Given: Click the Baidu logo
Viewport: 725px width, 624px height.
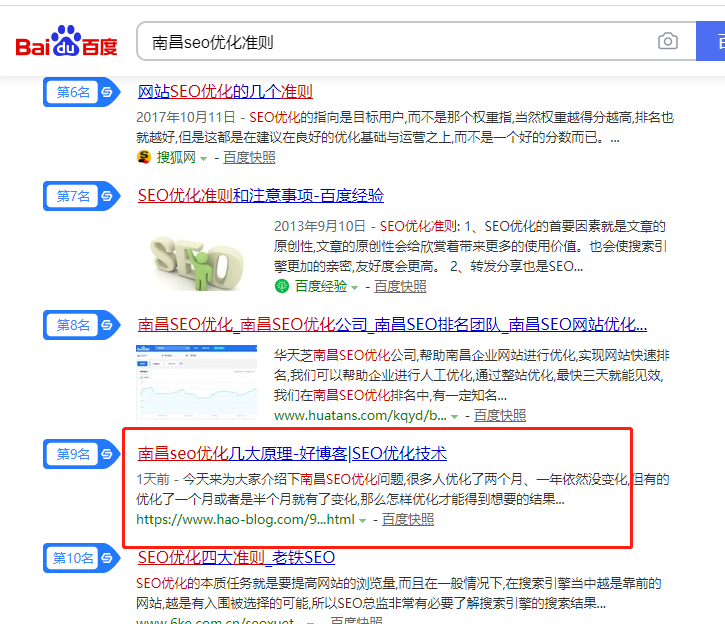Looking at the screenshot, I should coord(66,41).
